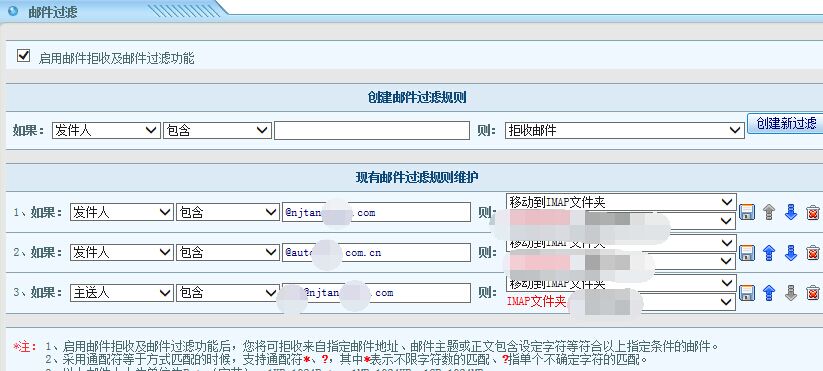The width and height of the screenshot is (823, 371).
Task: Save filter rule 2 with floppy icon
Action: pos(747,252)
